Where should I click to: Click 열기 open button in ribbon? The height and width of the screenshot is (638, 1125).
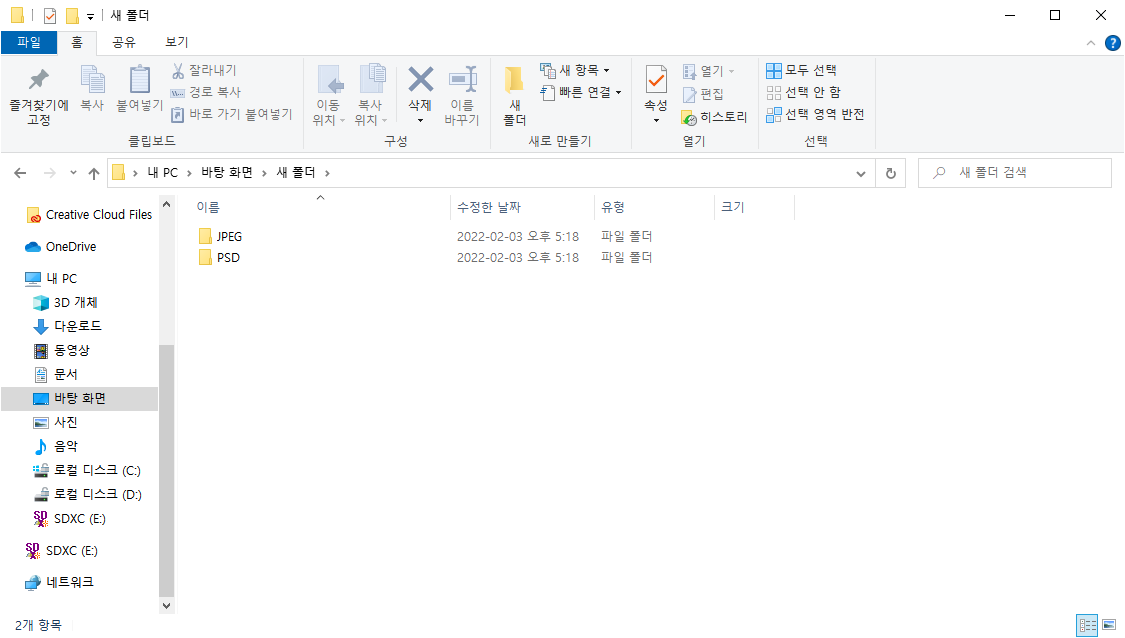pos(708,71)
